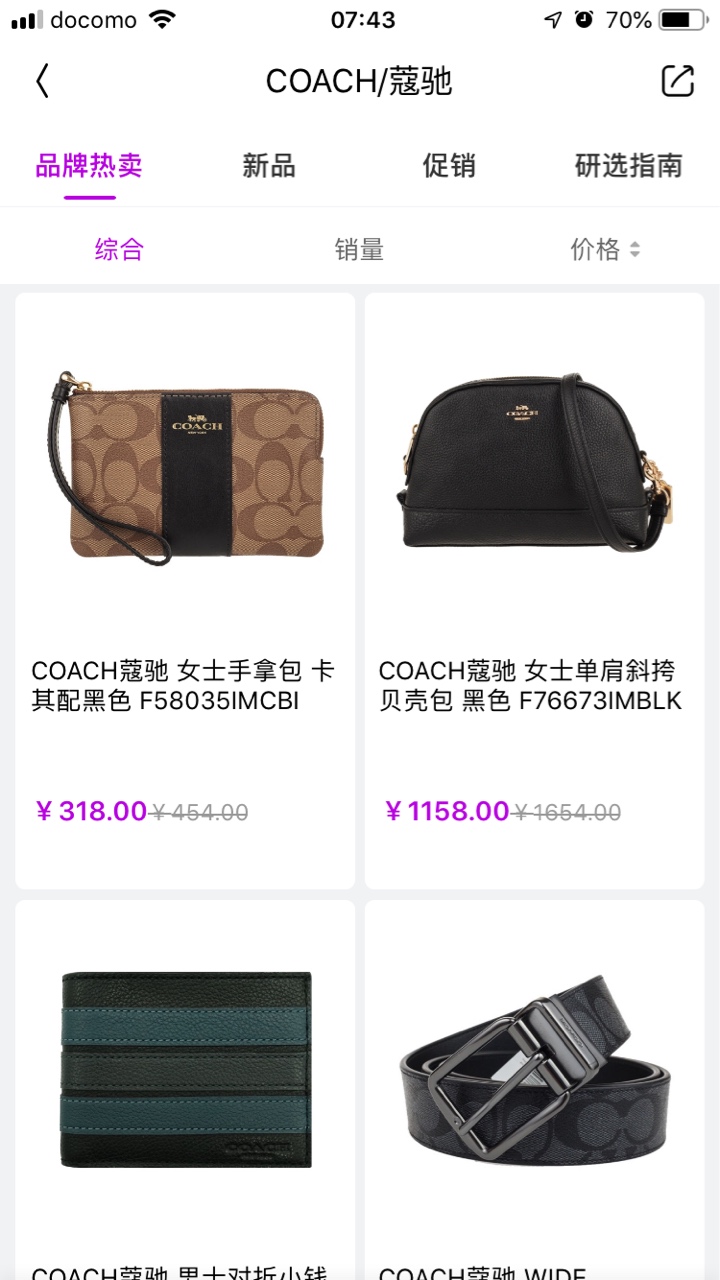Tap the Wi-Fi signal icon
This screenshot has height=1280, width=720.
161,19
